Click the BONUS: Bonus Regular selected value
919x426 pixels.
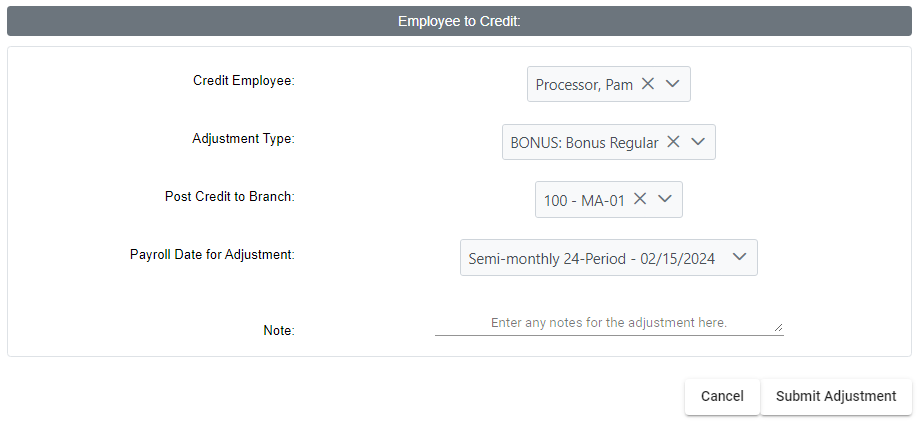584,142
